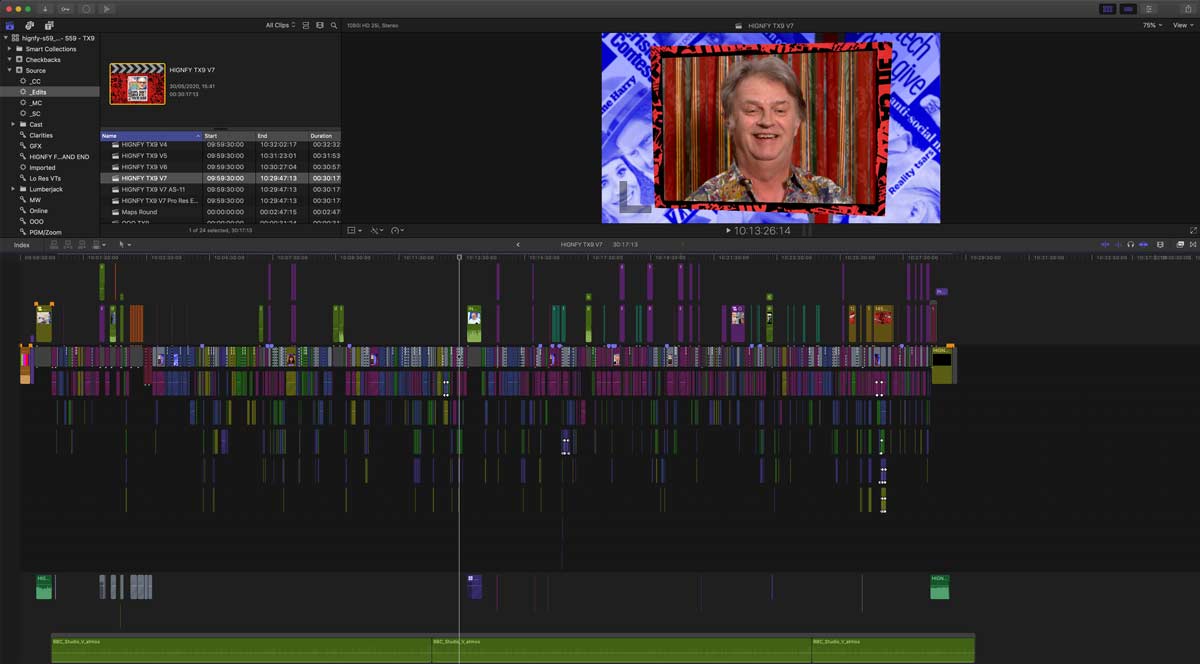Go back in timeline history arrow
This screenshot has width=1200, height=664.
pyautogui.click(x=517, y=244)
